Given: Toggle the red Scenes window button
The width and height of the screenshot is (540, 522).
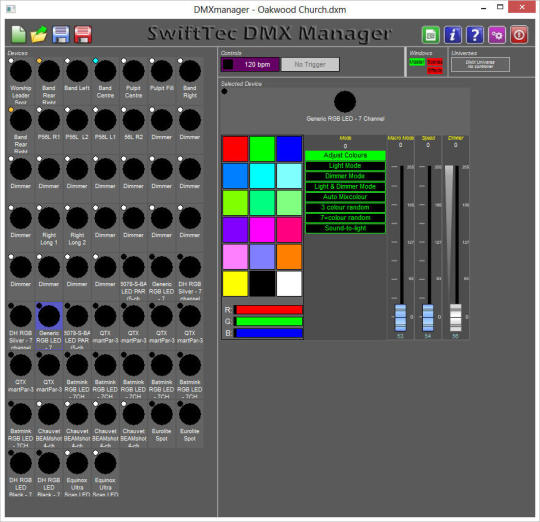Looking at the screenshot, I should click(x=435, y=62).
